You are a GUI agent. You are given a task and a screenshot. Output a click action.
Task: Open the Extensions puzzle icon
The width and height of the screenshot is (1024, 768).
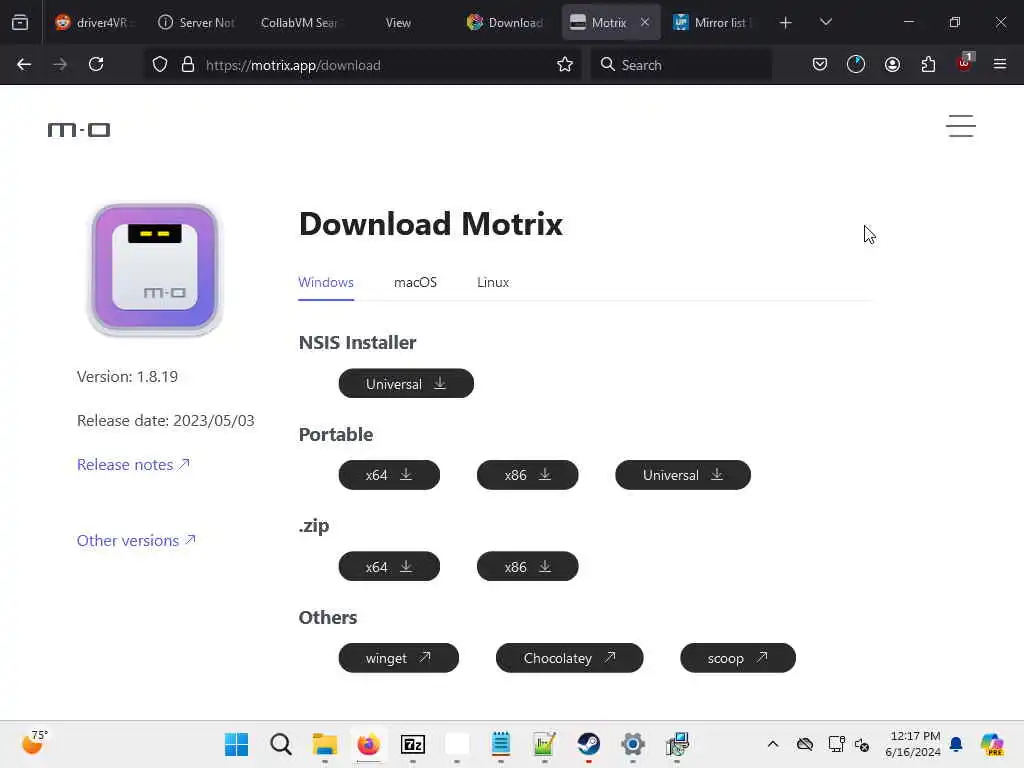click(928, 65)
